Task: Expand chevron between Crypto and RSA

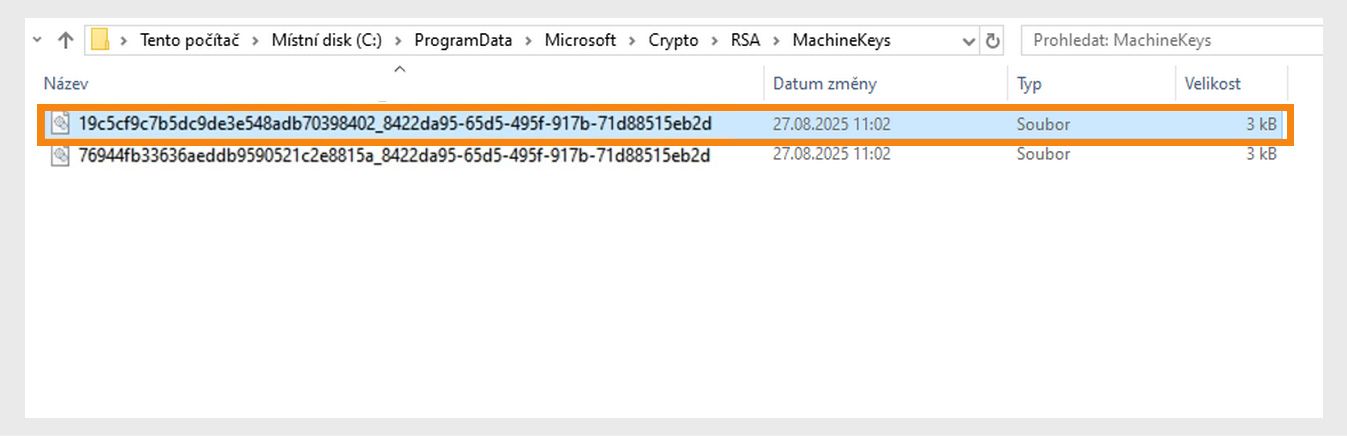Action: [715, 41]
